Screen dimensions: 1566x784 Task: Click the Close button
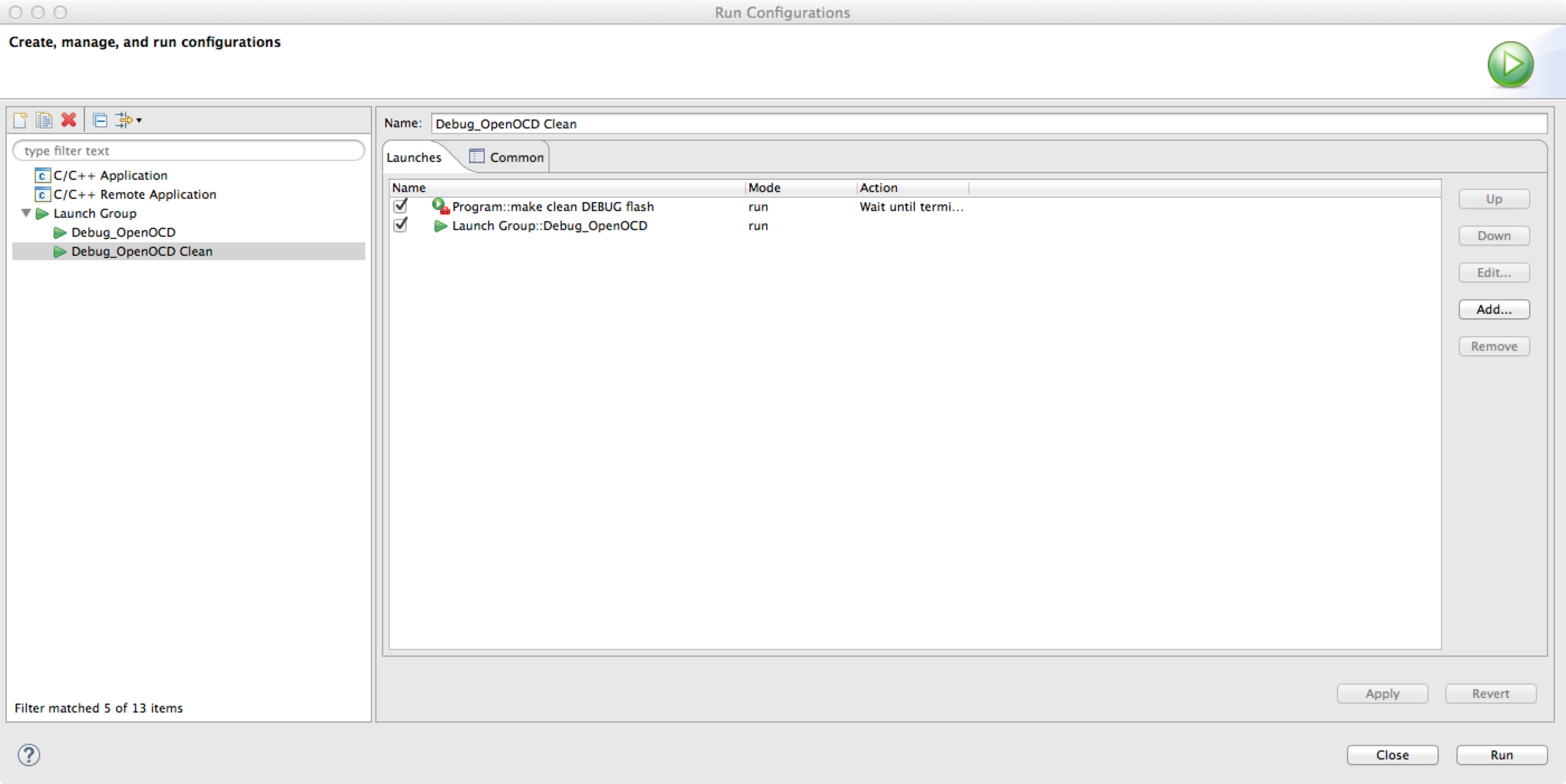click(x=1392, y=754)
